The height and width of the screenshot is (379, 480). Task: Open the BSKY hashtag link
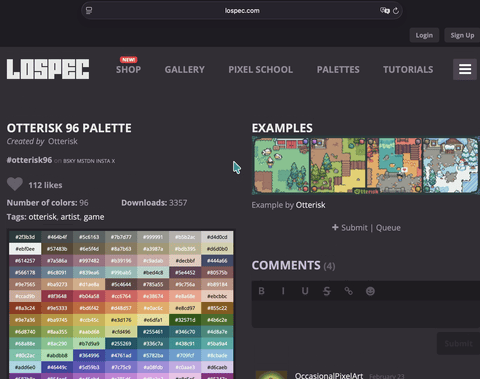point(69,161)
